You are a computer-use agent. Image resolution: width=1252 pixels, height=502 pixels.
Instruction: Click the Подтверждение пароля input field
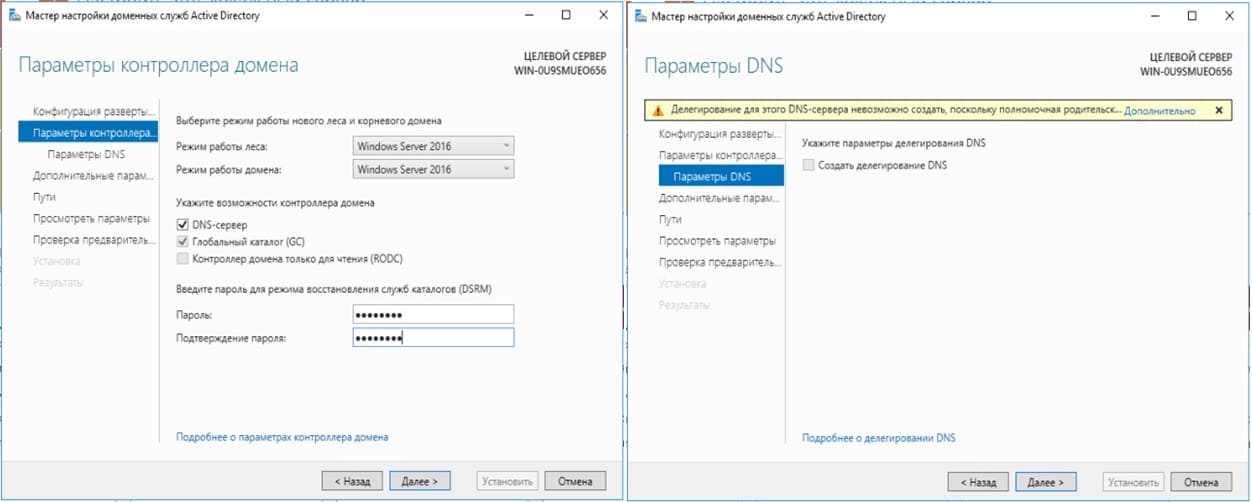tap(433, 338)
